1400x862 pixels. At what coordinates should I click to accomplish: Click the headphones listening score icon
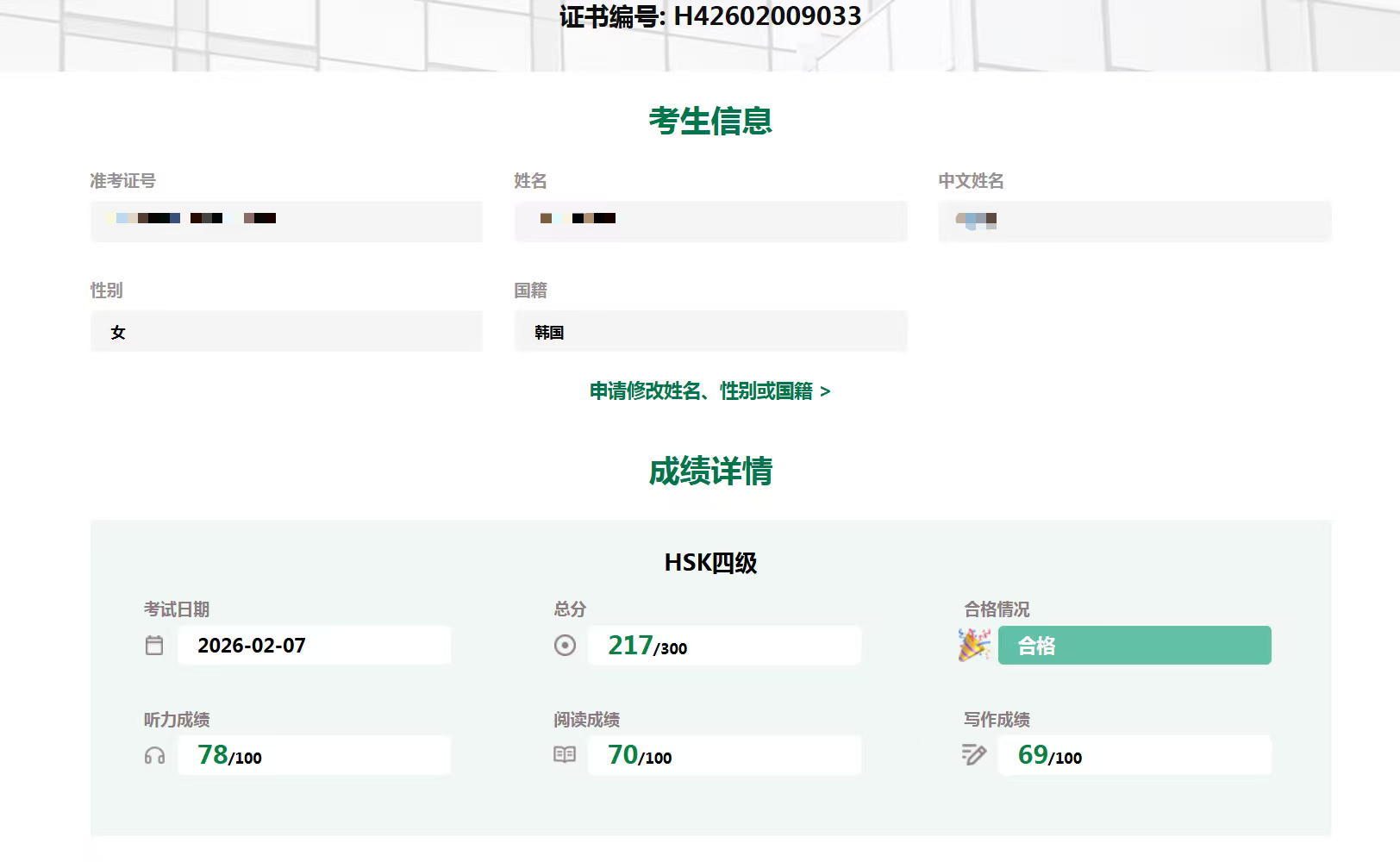pos(154,756)
